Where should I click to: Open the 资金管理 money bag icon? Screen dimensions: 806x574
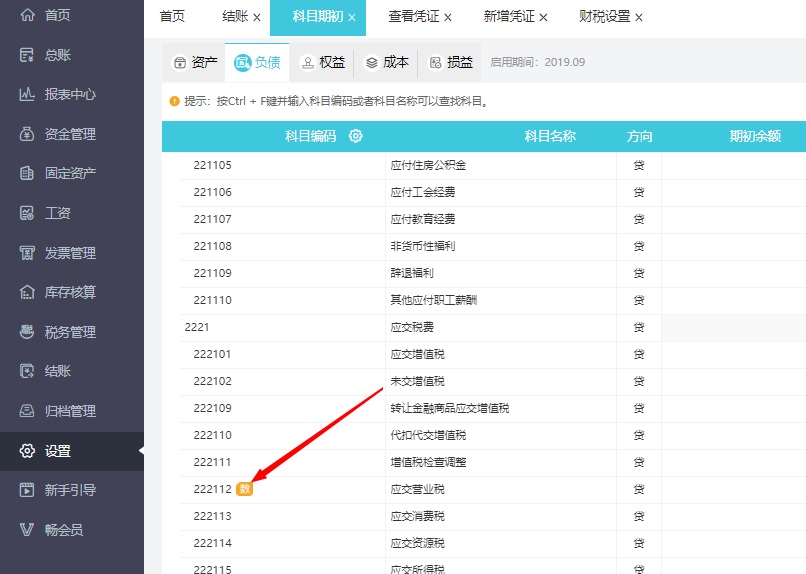coord(27,134)
